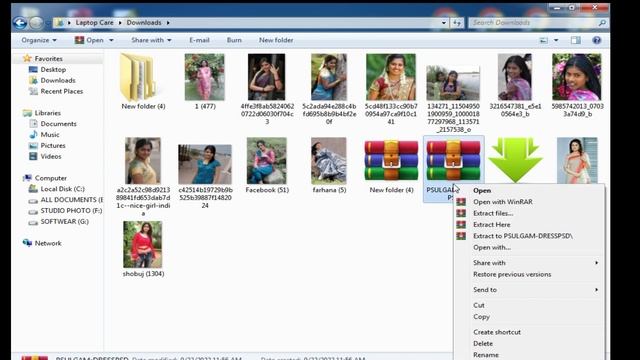The image size is (640, 360).
Task: Click the New folder toolbar button
Action: click(276, 40)
